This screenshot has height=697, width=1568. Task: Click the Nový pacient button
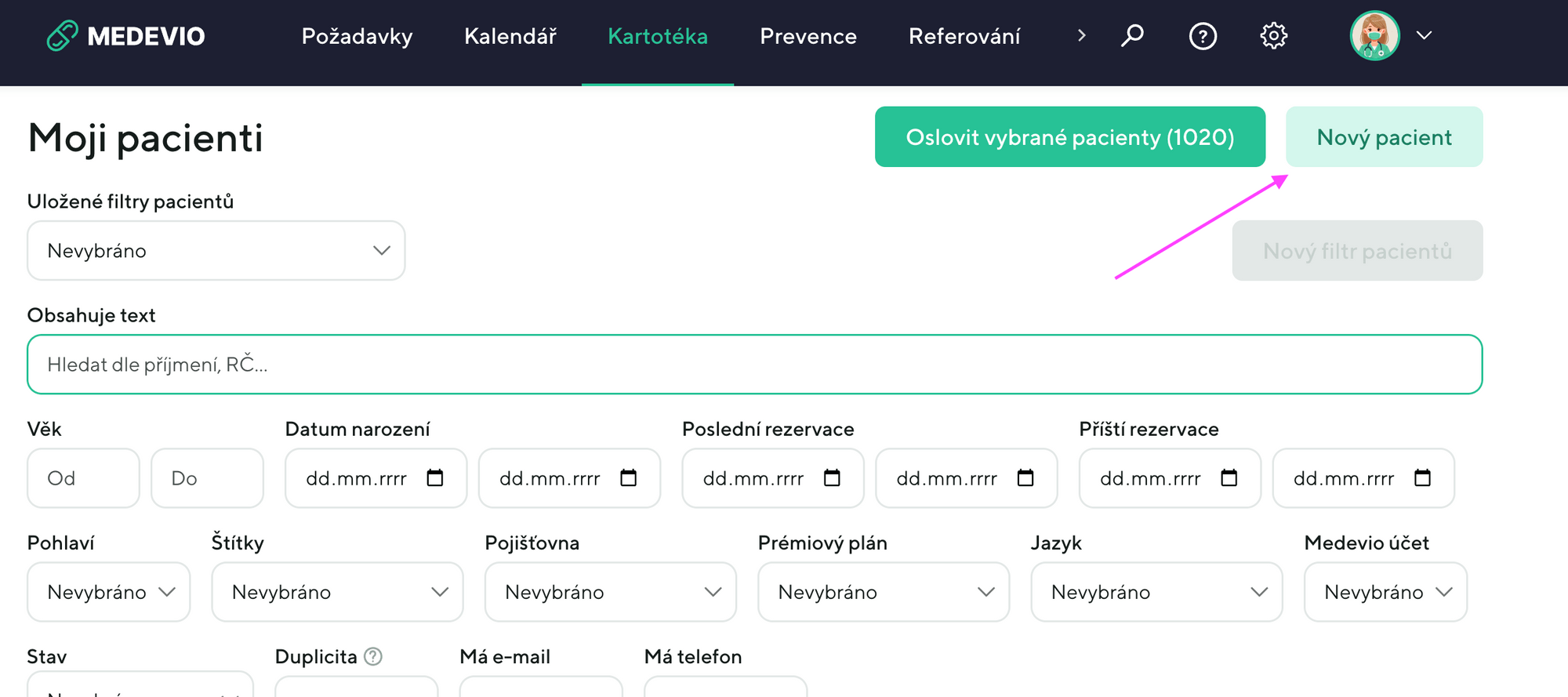point(1384,136)
